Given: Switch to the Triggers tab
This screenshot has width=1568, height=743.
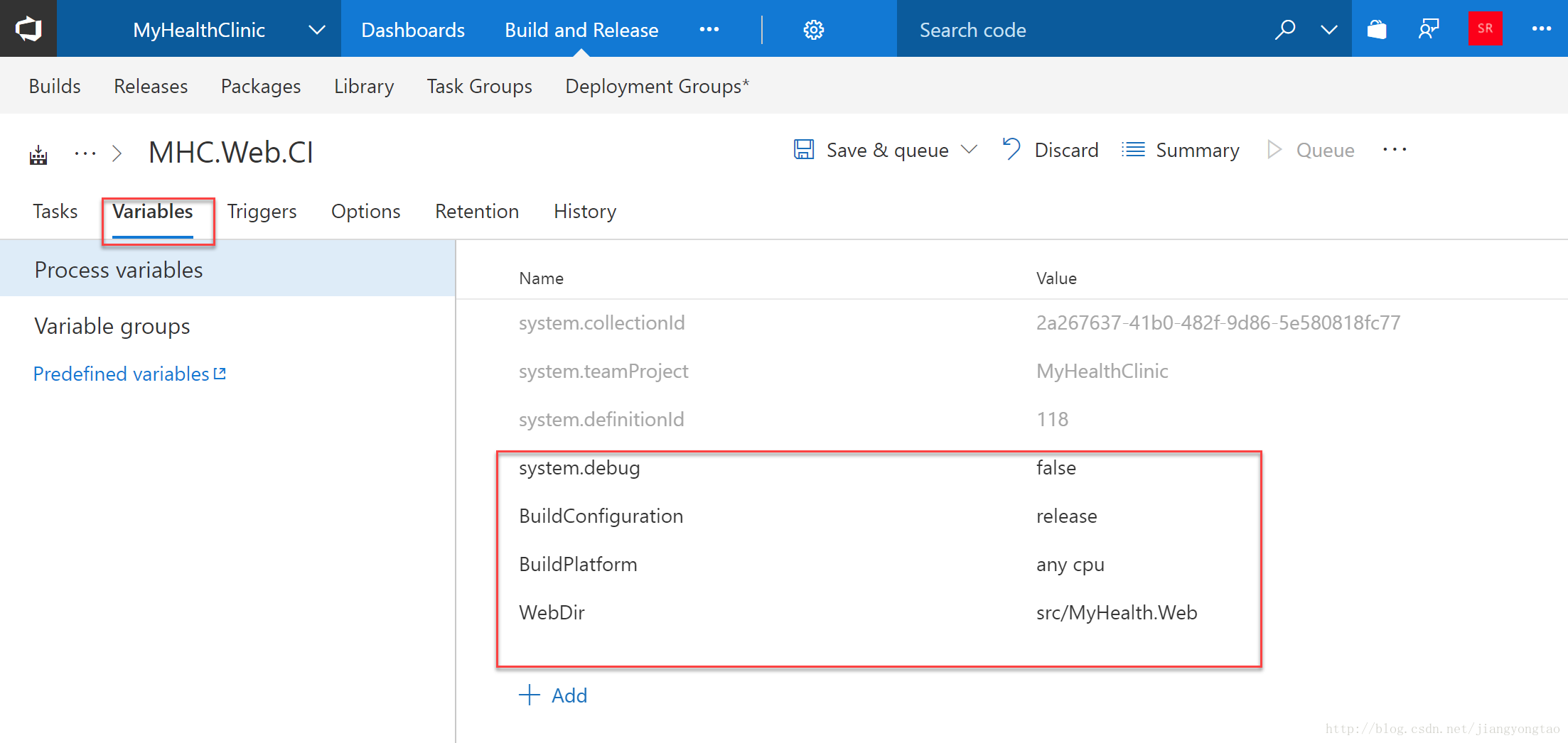Looking at the screenshot, I should coord(262,211).
